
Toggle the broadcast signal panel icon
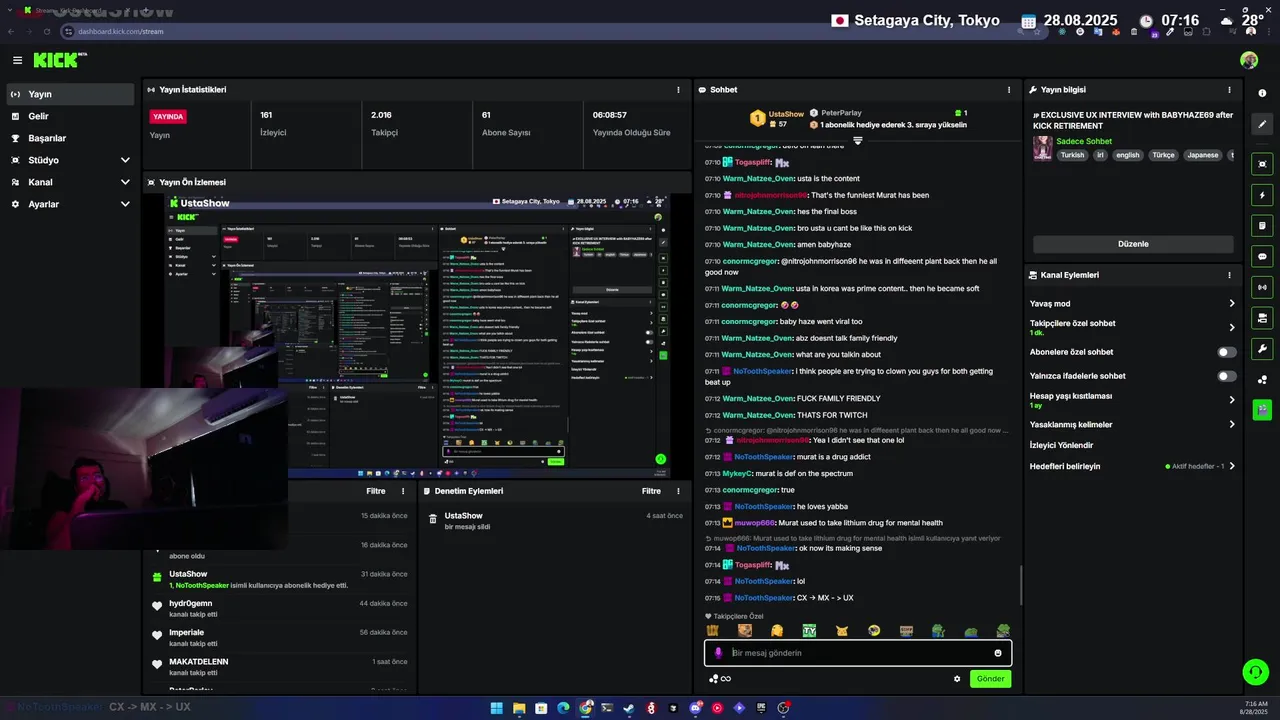[1262, 287]
